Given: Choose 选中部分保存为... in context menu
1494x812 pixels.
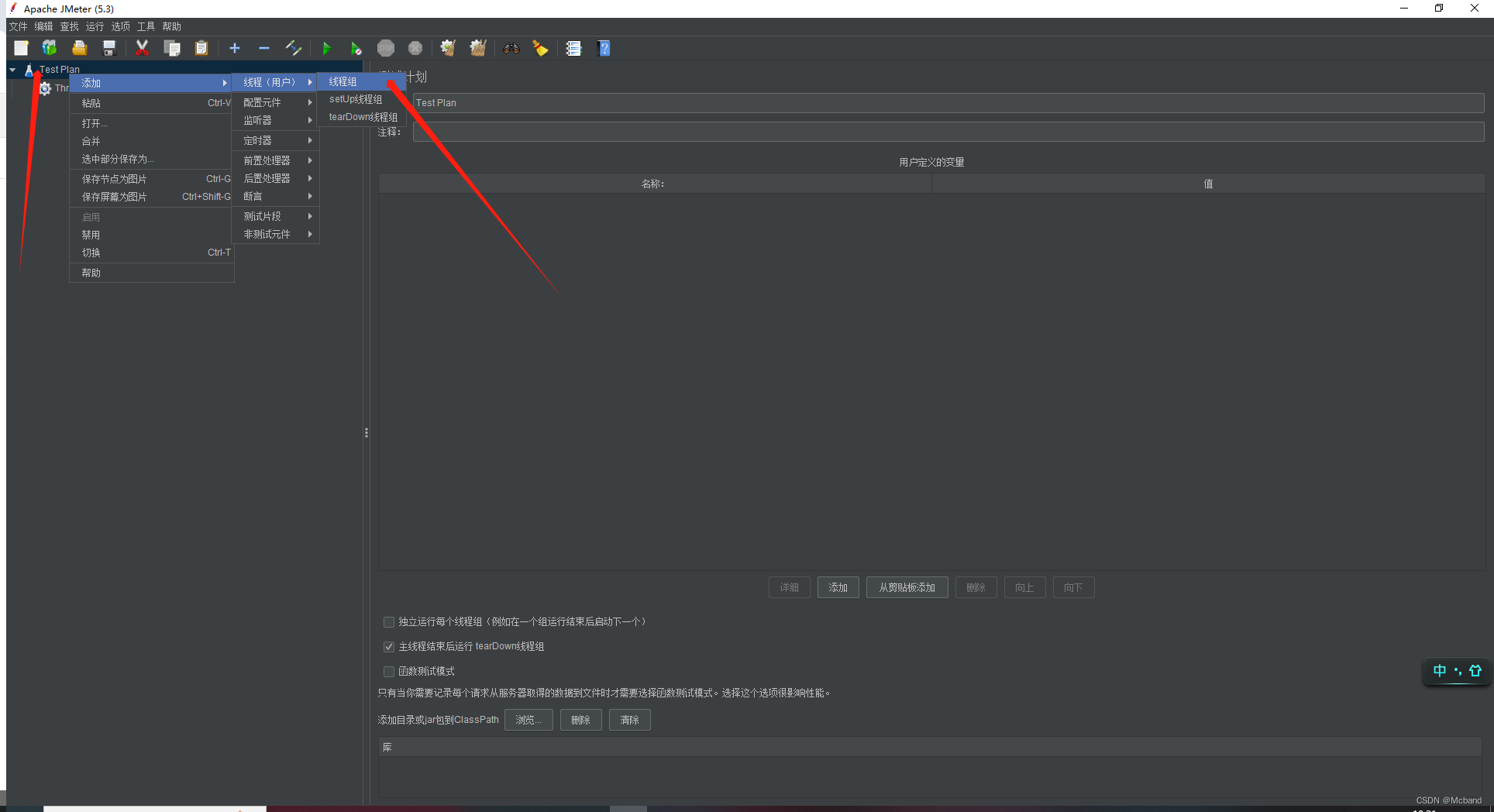Looking at the screenshot, I should pos(152,159).
